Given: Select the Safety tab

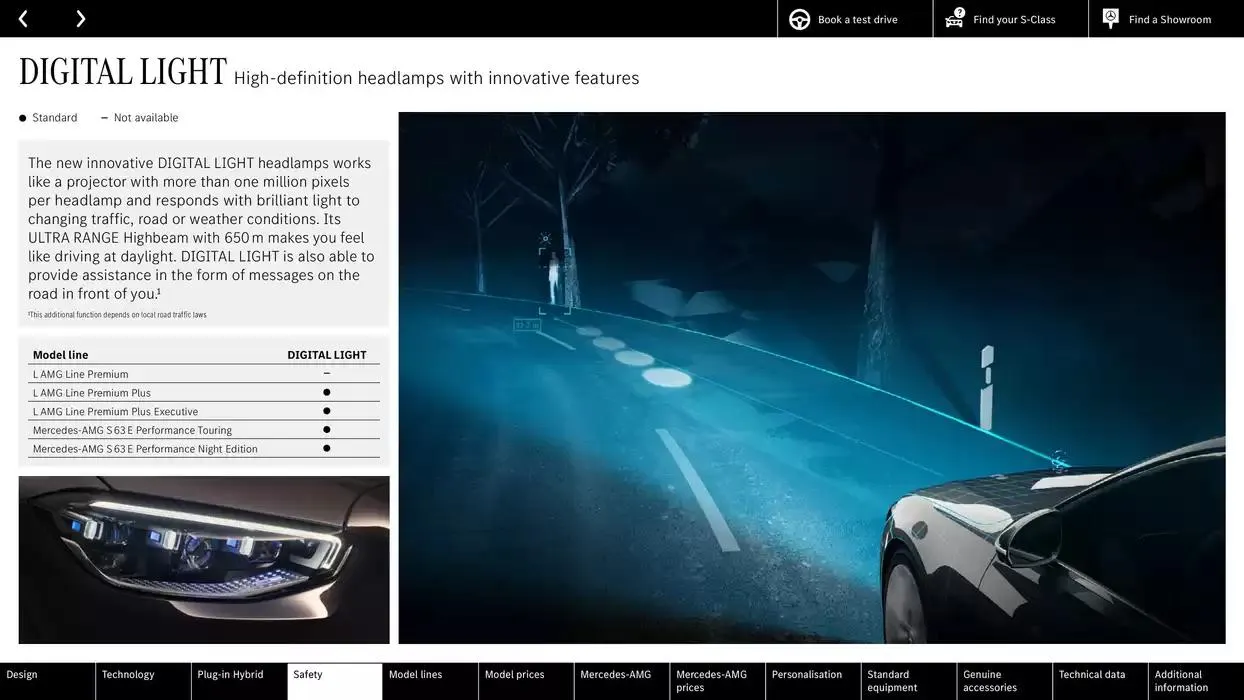Looking at the screenshot, I should click(335, 681).
